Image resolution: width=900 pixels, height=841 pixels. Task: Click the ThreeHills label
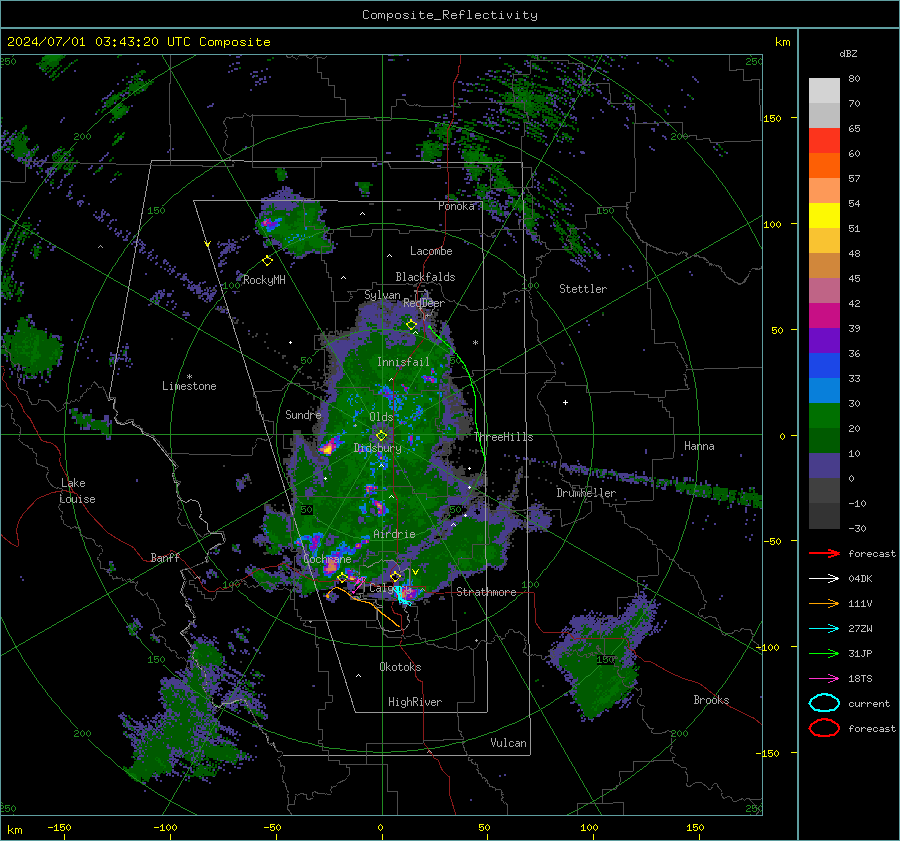click(x=503, y=437)
